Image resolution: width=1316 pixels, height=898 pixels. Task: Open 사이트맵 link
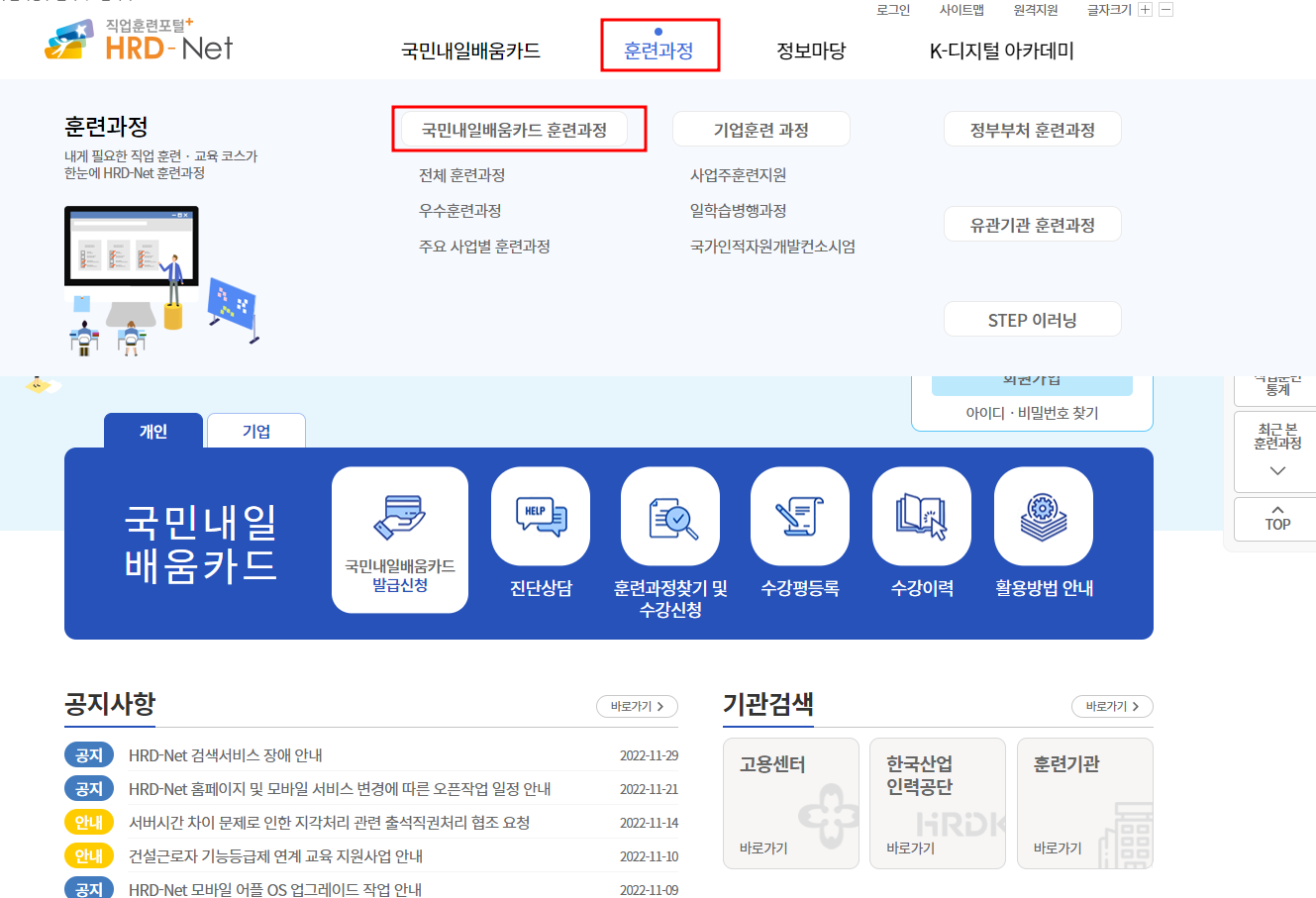[x=962, y=10]
